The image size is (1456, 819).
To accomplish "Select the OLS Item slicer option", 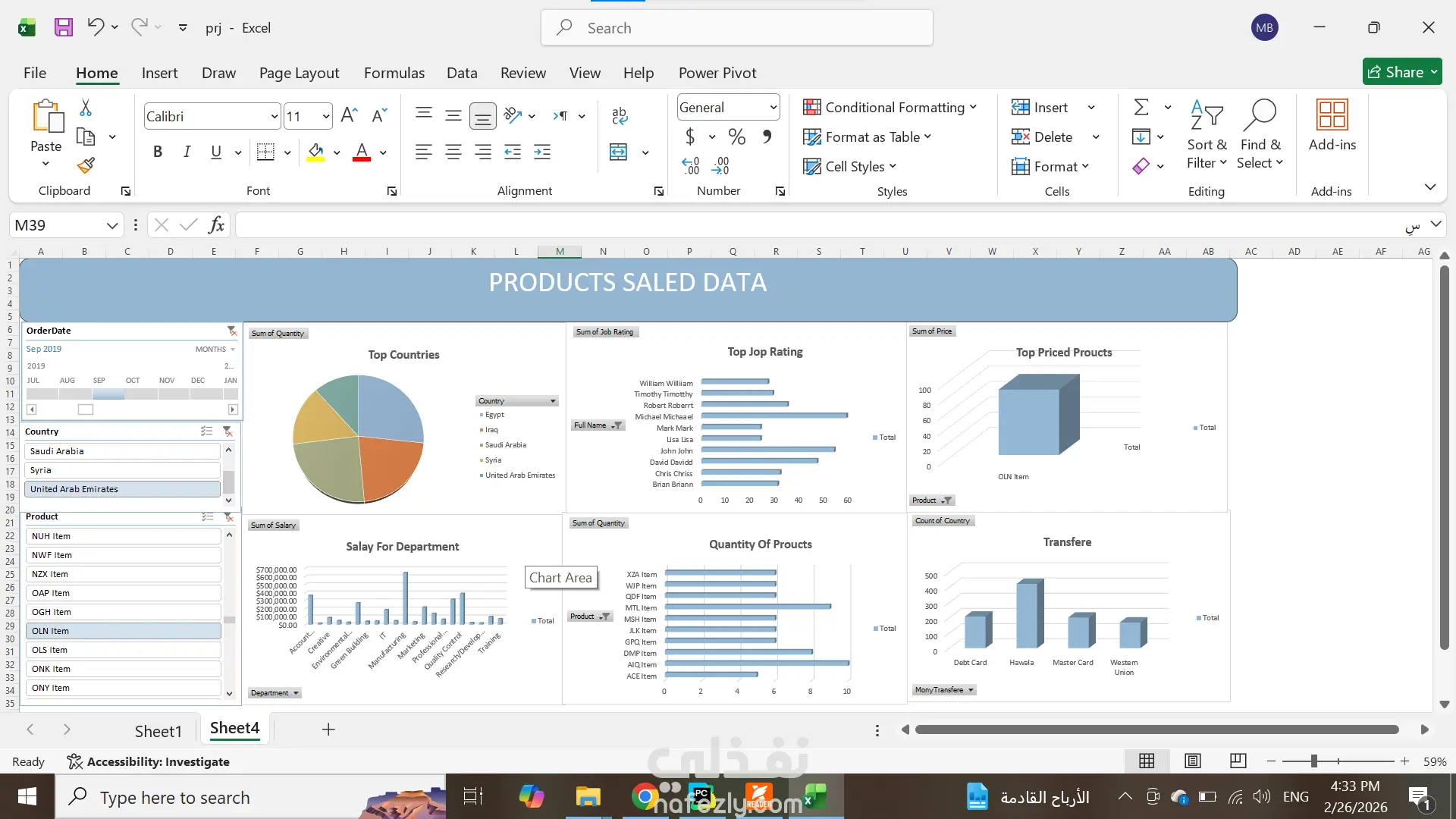I will [124, 650].
